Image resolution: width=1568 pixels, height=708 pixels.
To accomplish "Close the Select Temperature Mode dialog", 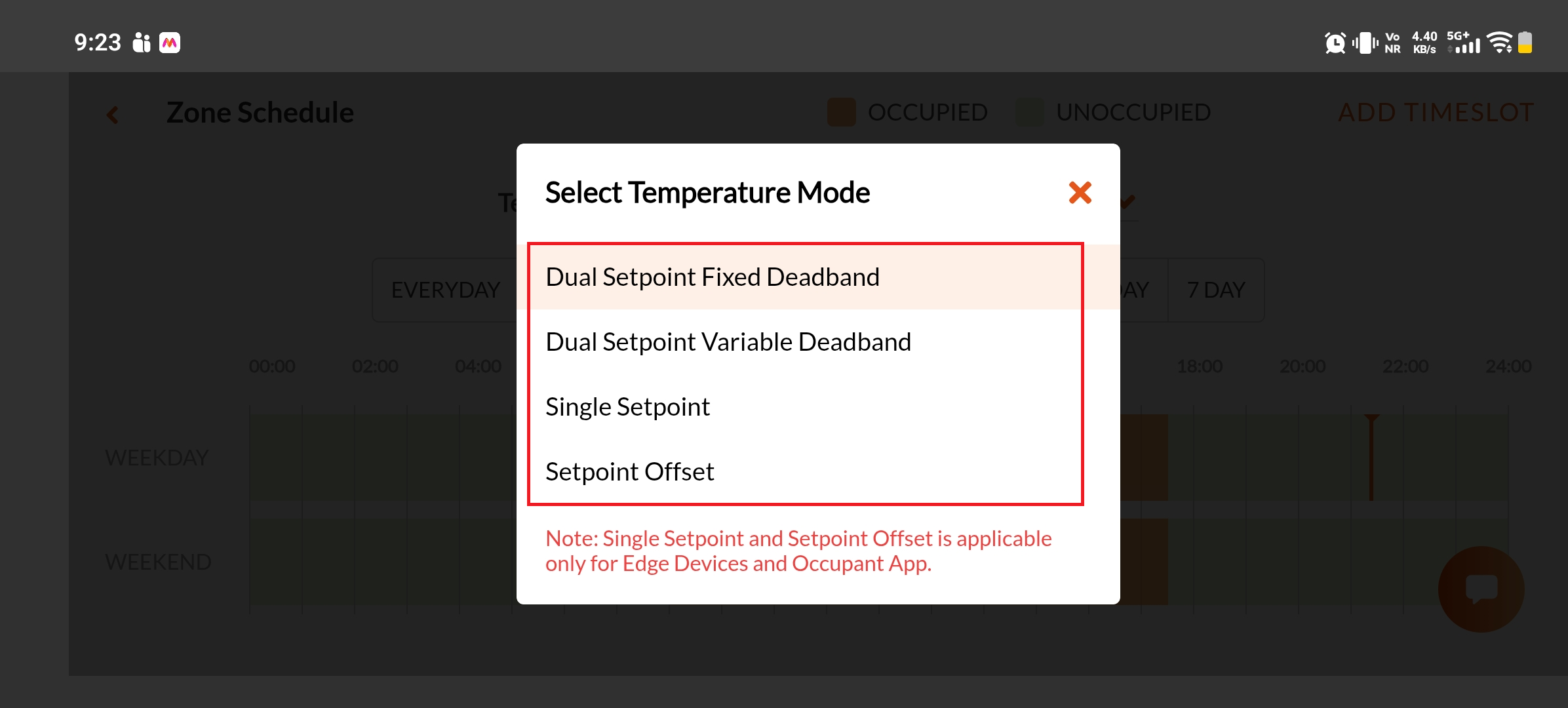I will click(x=1080, y=193).
